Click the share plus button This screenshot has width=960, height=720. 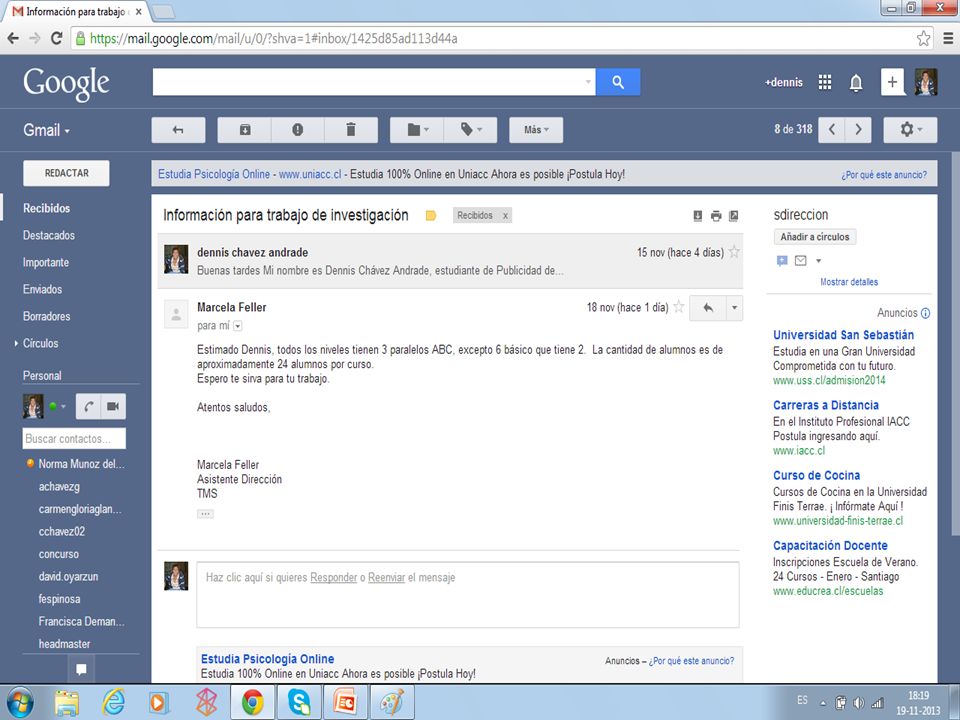pos(892,82)
